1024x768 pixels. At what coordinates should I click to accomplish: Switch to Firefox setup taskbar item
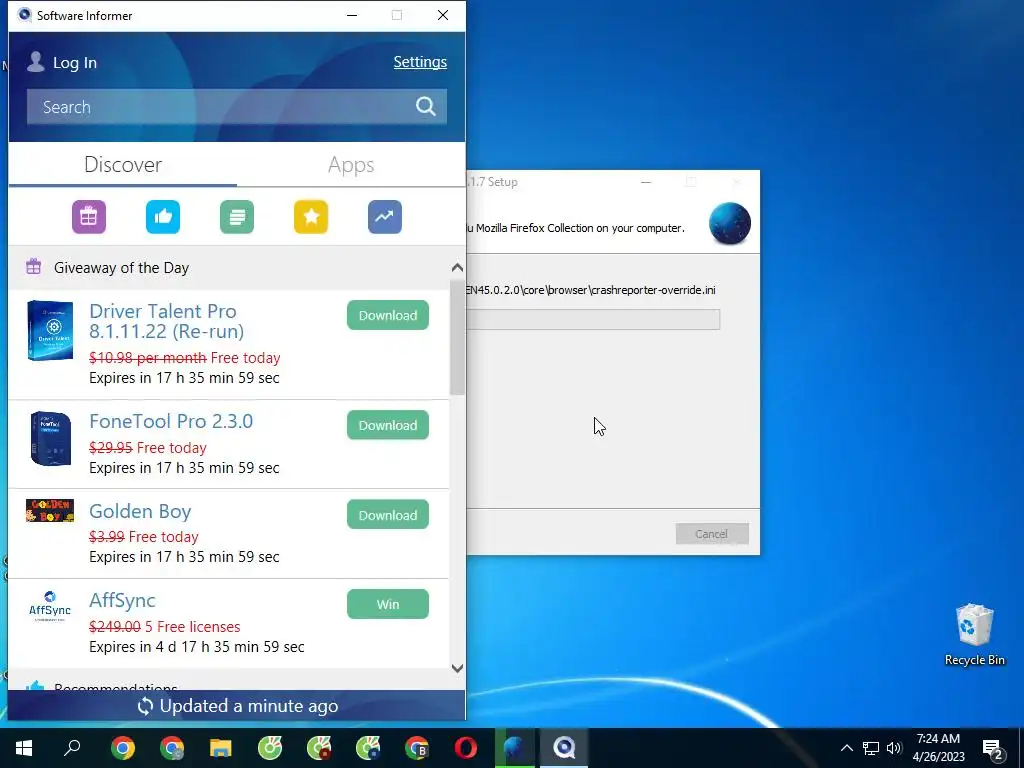[515, 748]
